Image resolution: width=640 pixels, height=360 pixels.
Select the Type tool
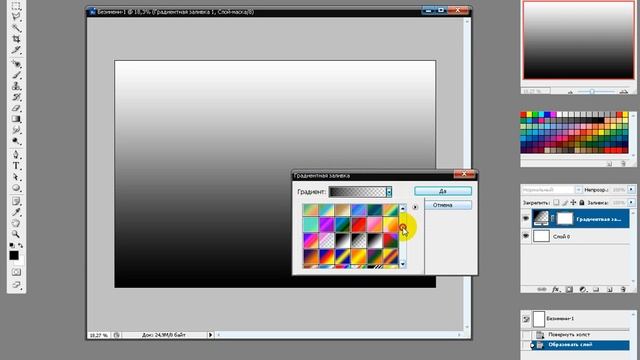point(16,166)
